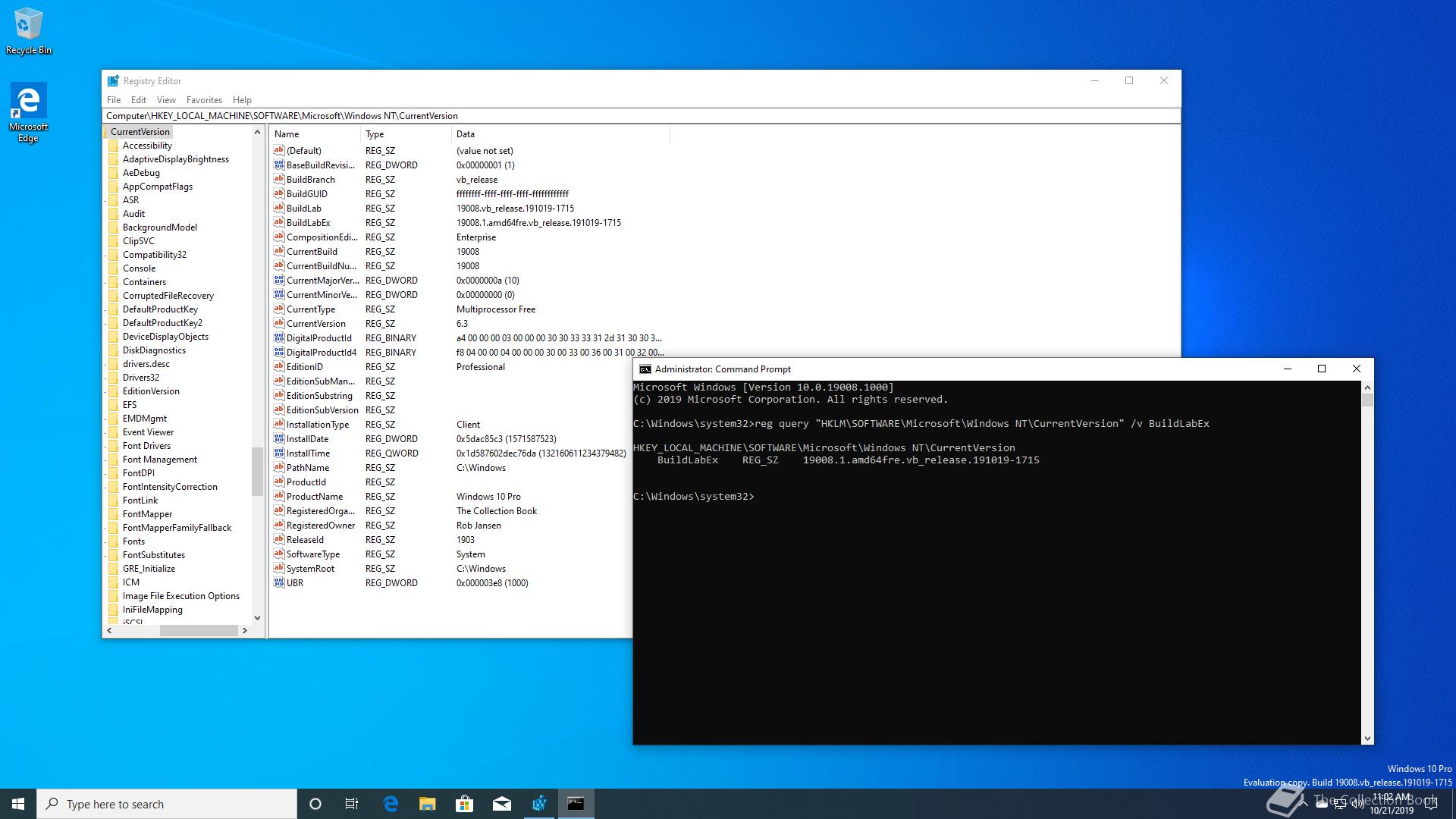Maximize the Command Prompt window
Viewport: 1456px width, 819px height.
[1322, 369]
